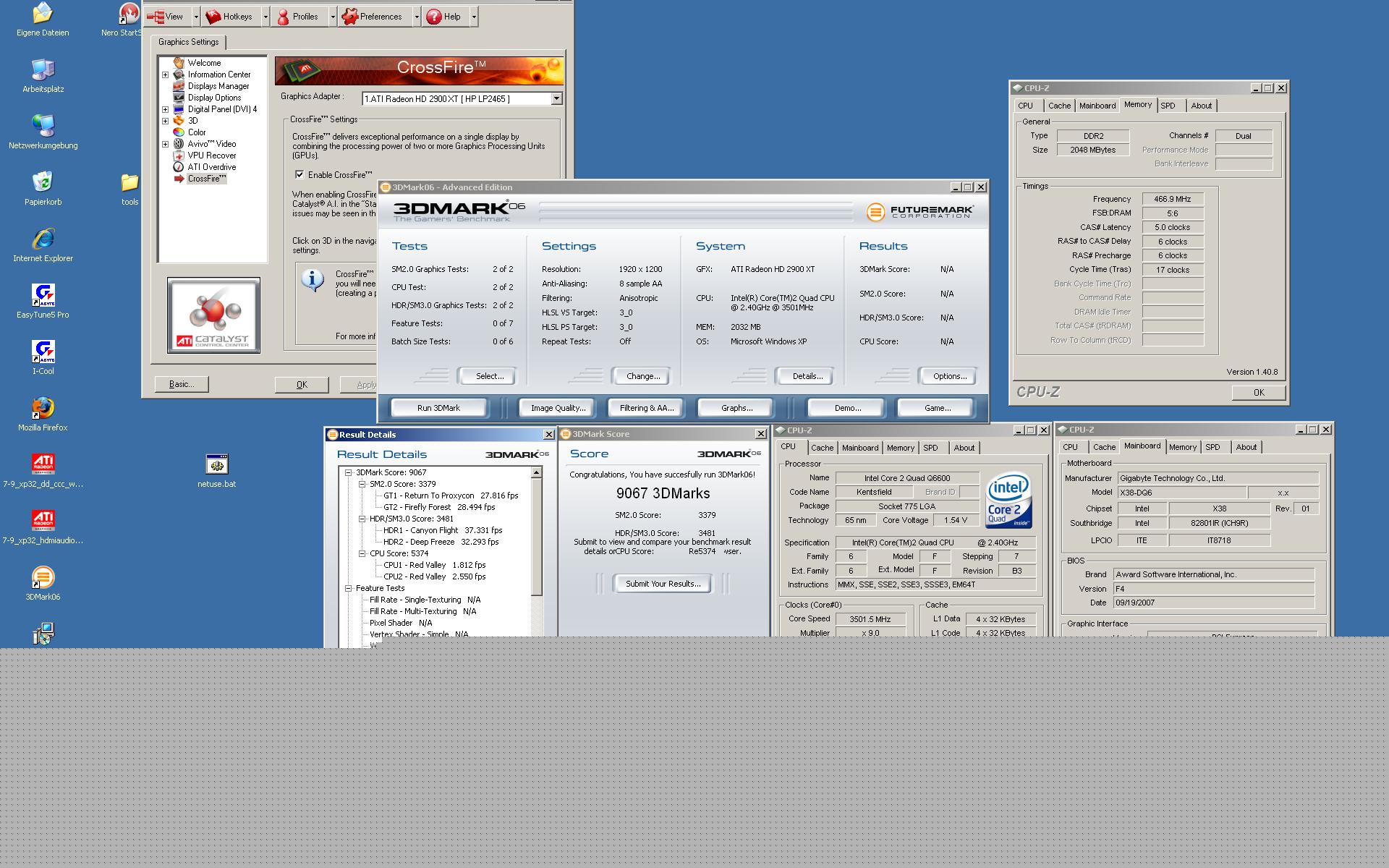Select ATI Overdrive tree icon
Screen dimensions: 1389x868
179,167
